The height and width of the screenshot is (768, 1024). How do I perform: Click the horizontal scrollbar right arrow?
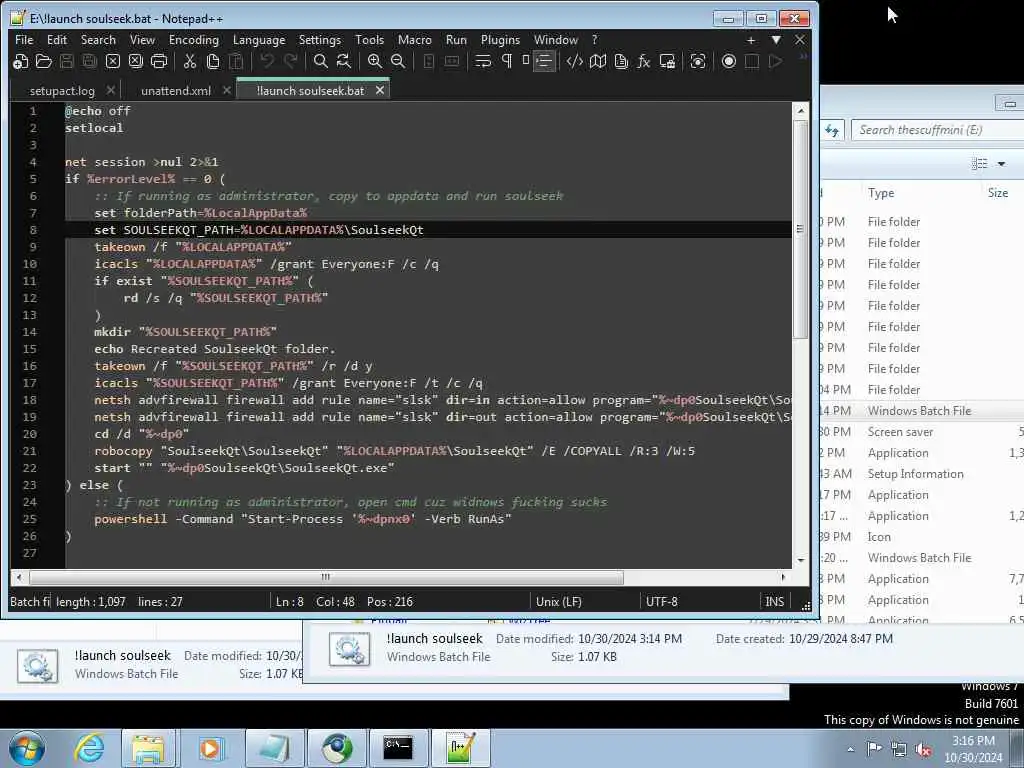tap(783, 577)
